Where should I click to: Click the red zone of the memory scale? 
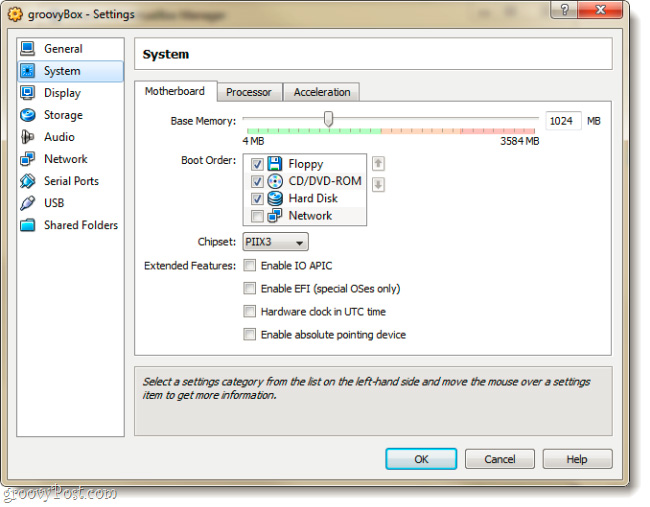pos(497,131)
